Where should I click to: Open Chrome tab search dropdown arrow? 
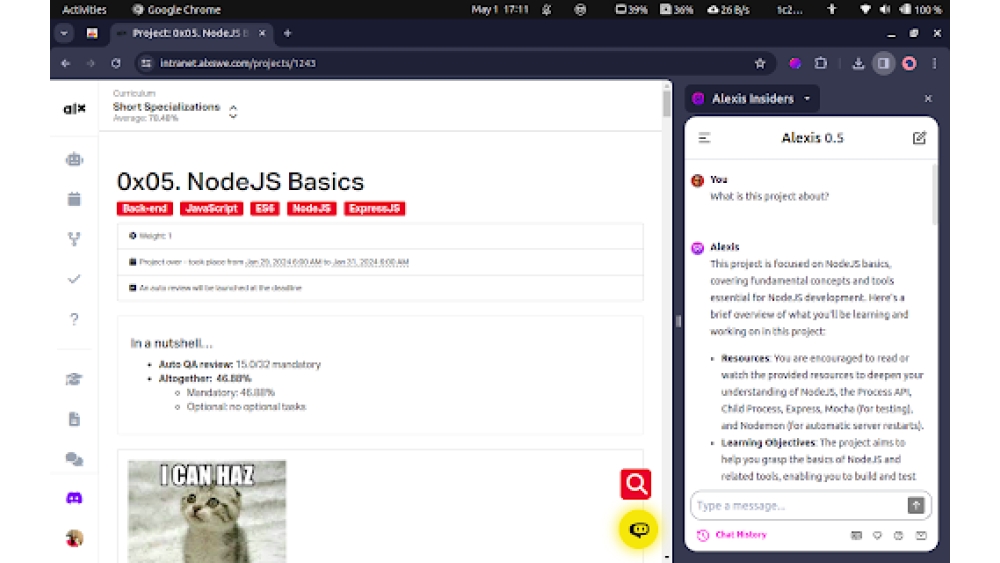(x=64, y=33)
